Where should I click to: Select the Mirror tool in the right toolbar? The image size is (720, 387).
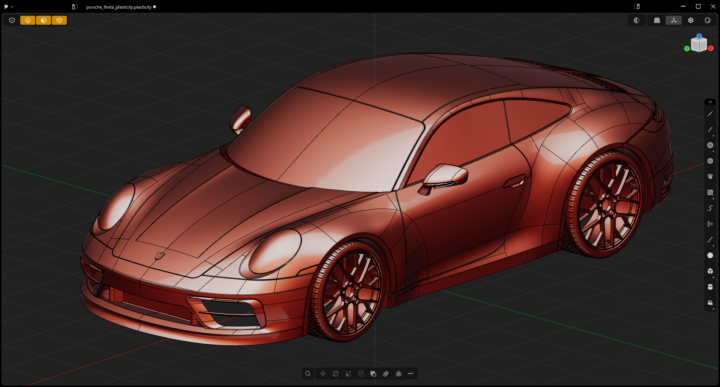tap(710, 224)
